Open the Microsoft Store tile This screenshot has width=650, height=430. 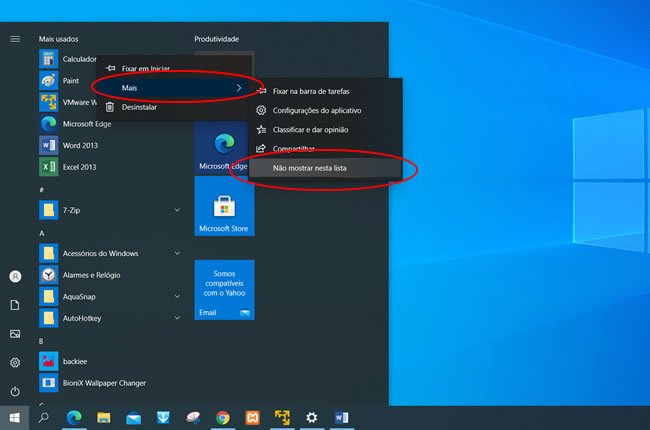pyautogui.click(x=224, y=207)
